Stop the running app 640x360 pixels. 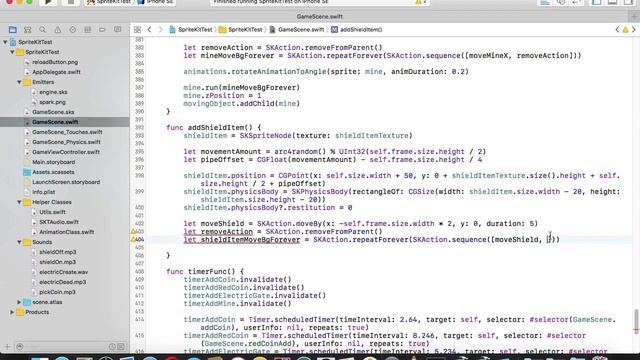(x=71, y=2)
